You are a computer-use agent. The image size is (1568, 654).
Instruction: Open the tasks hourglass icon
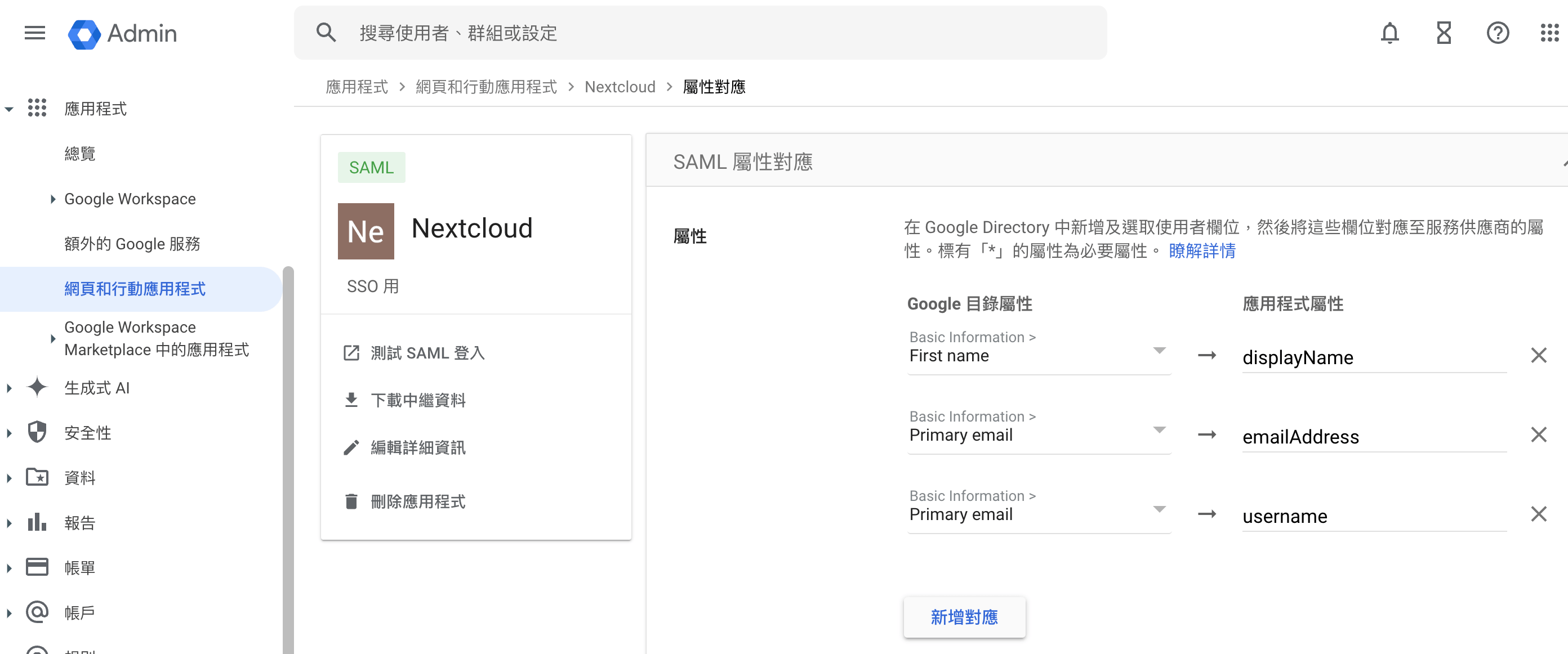coord(1444,33)
